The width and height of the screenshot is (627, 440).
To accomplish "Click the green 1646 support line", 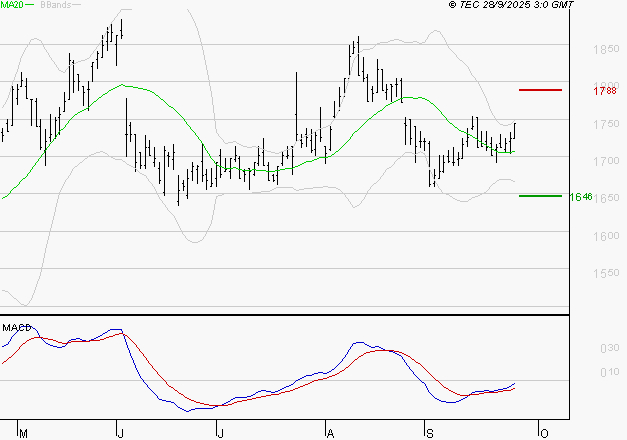I will click(x=541, y=196).
